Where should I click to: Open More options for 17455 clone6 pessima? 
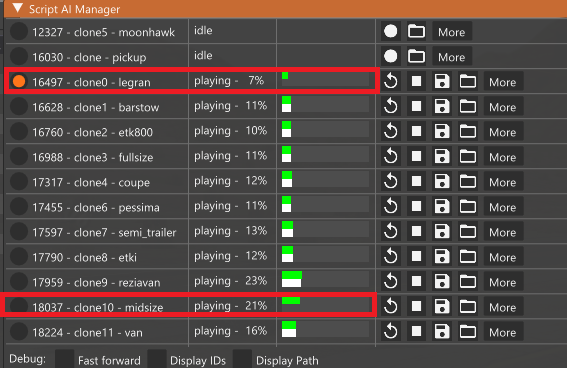click(x=503, y=207)
